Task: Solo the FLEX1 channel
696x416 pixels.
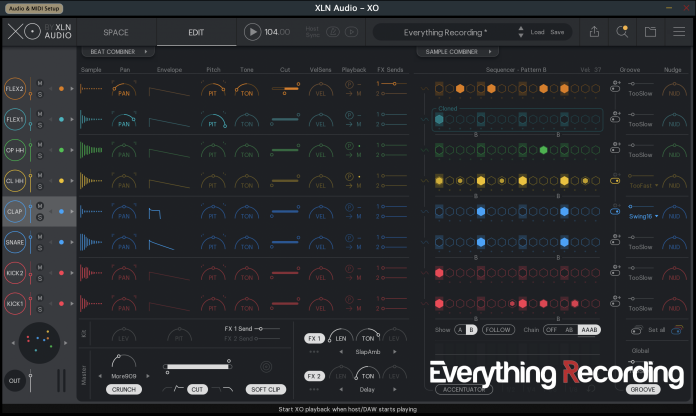Action: 40,125
